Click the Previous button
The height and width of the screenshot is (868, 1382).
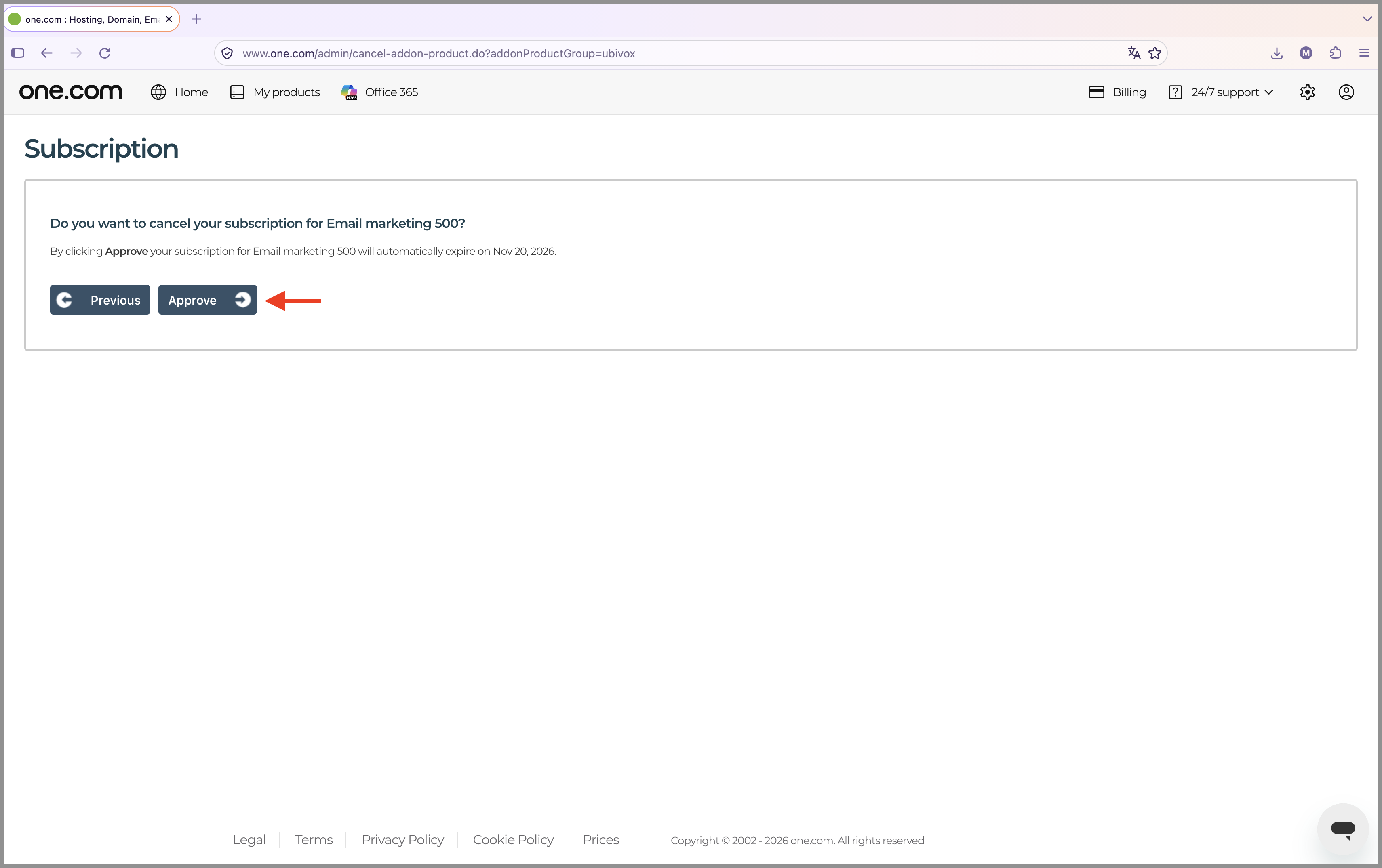tap(100, 299)
